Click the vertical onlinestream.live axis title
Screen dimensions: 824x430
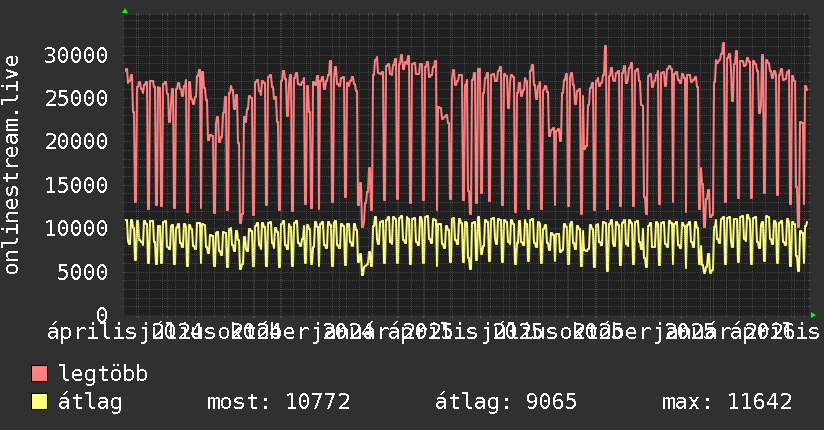pos(11,165)
